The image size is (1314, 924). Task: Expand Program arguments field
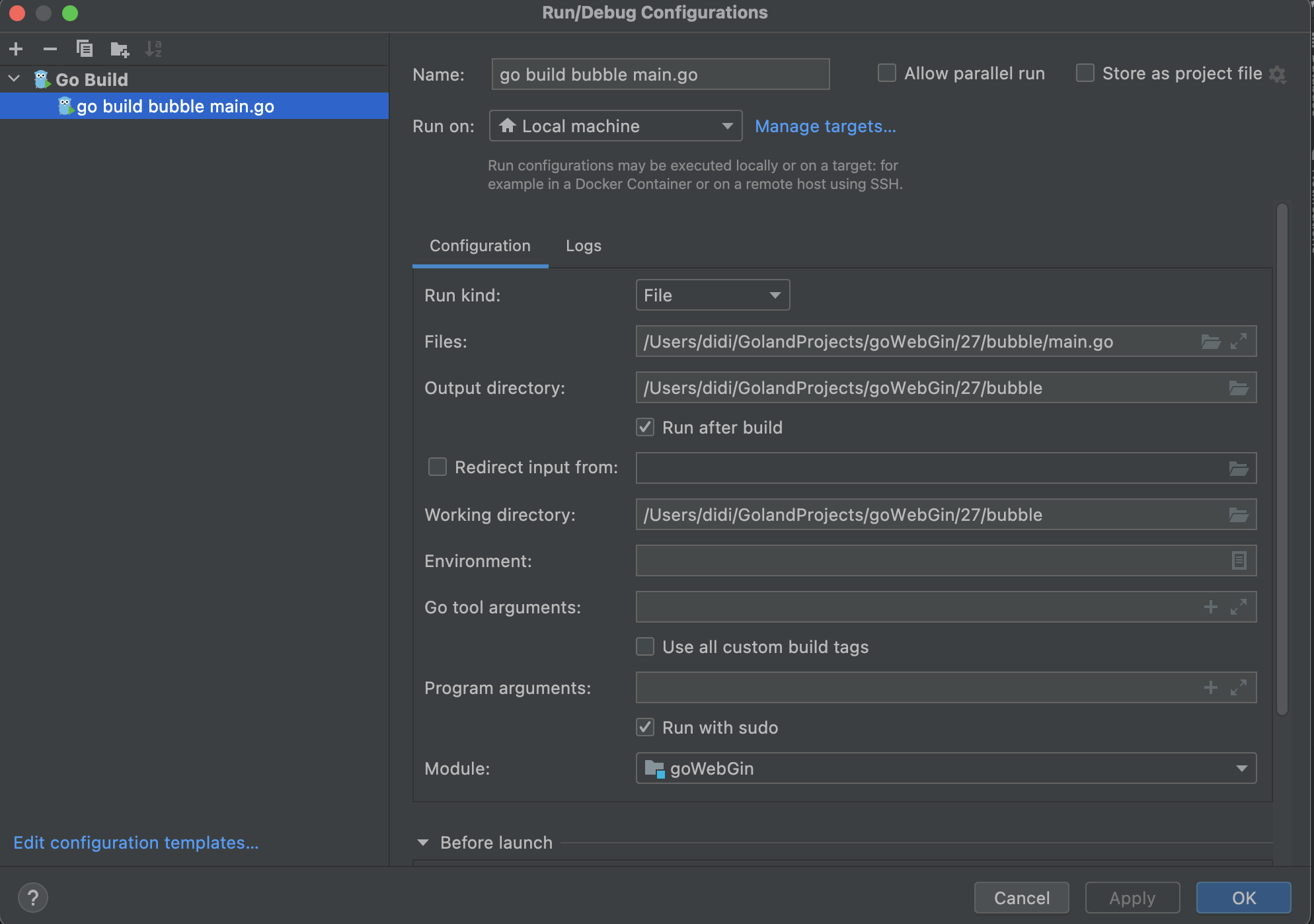tap(1239, 687)
